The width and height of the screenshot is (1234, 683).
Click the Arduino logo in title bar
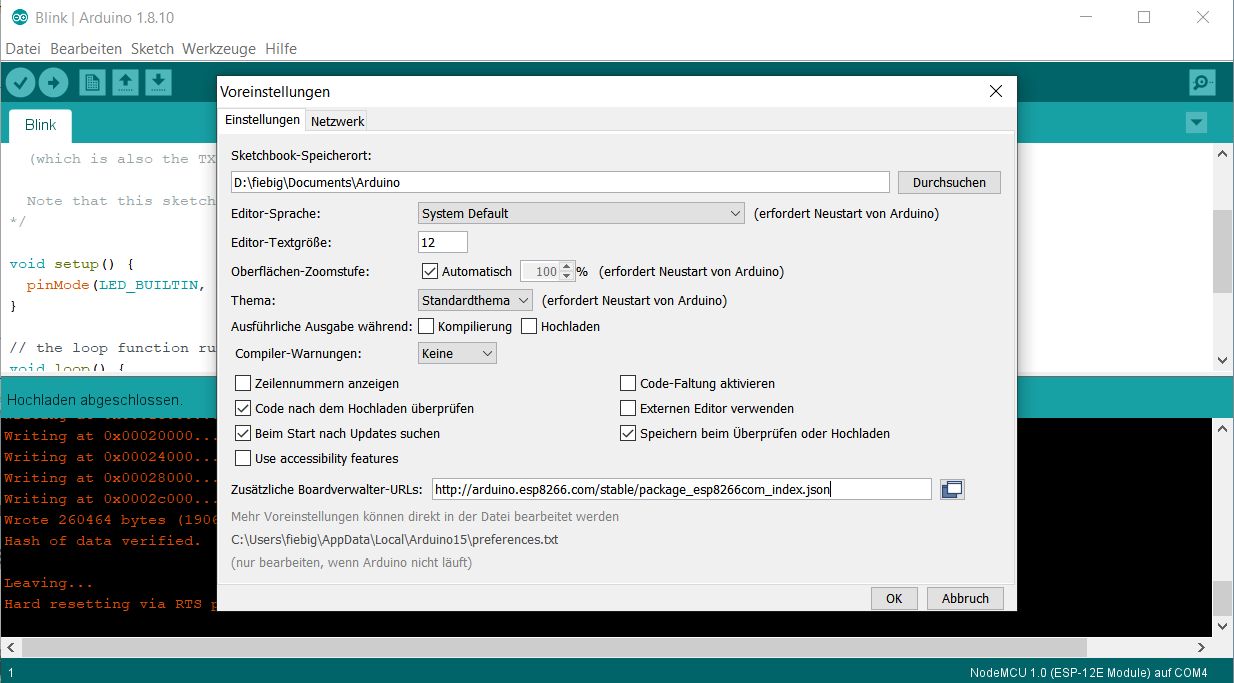[x=19, y=17]
